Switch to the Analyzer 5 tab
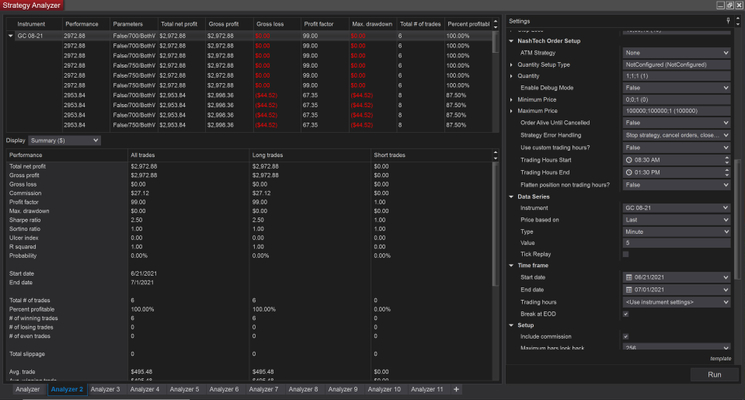The height and width of the screenshot is (400, 745). click(x=183, y=389)
